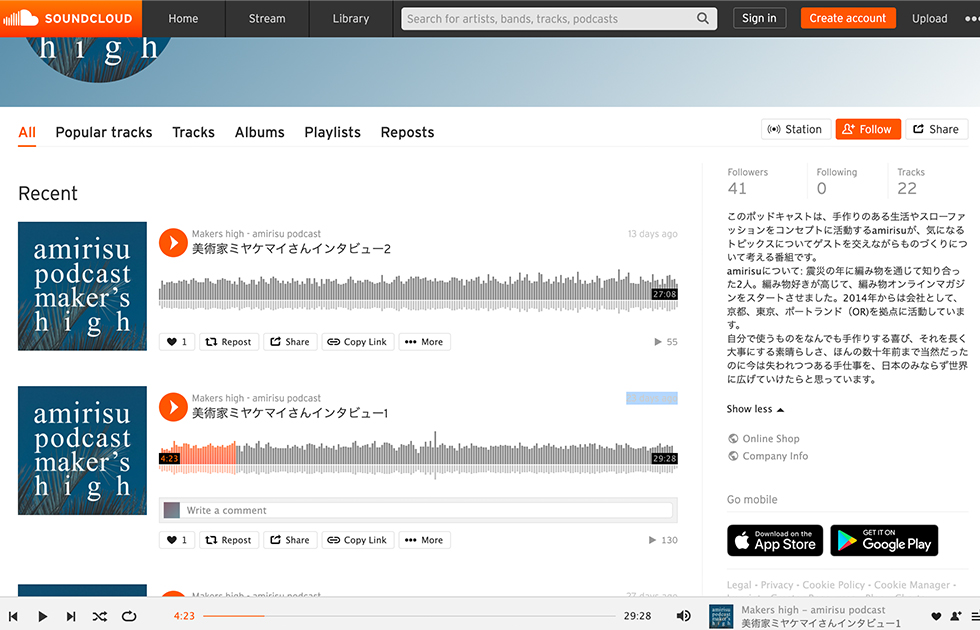Viewport: 980px width, 630px height.
Task: Like the インタビュー2 track
Action: (x=177, y=342)
